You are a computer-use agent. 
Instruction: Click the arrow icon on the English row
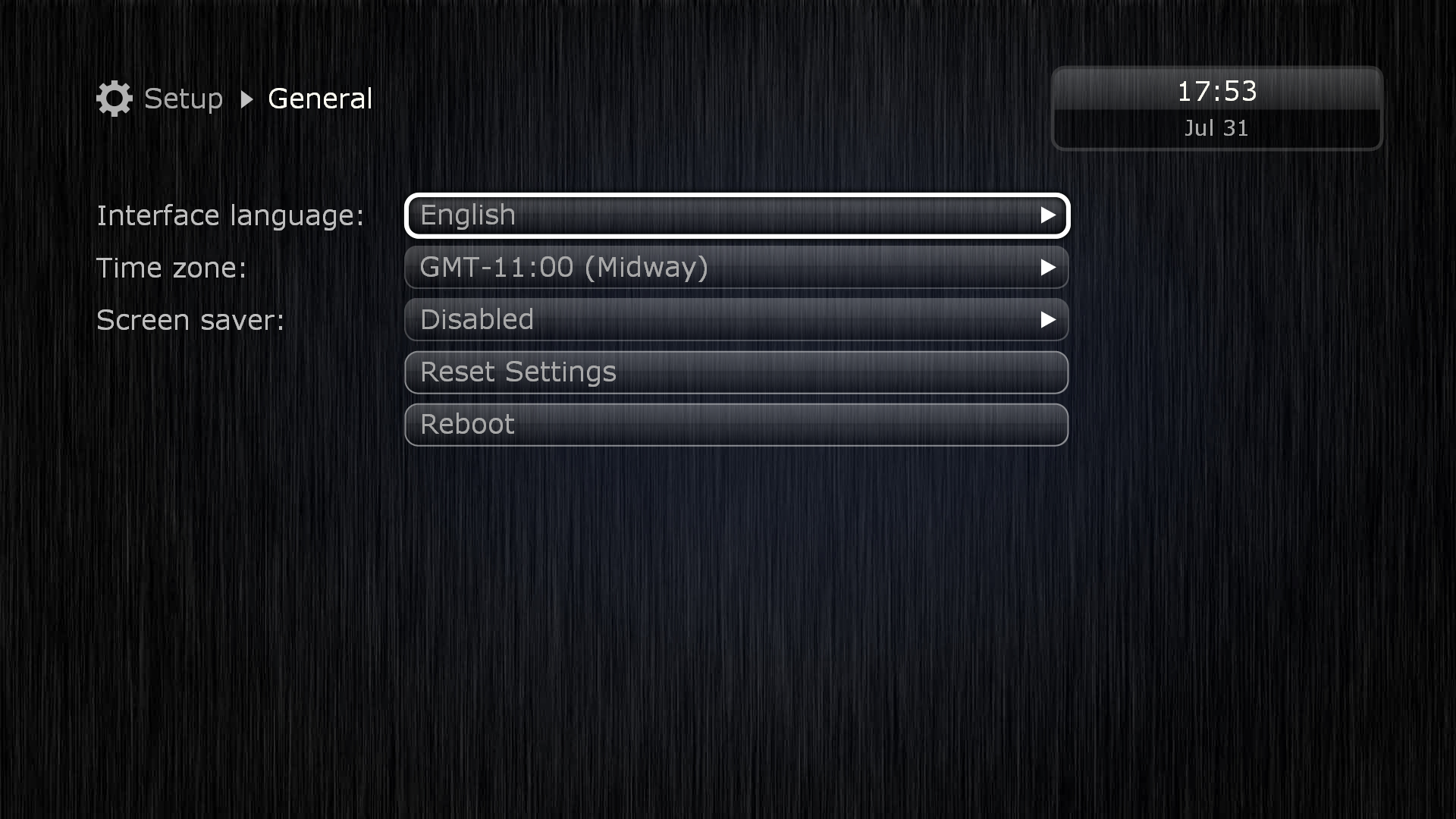[x=1048, y=215]
